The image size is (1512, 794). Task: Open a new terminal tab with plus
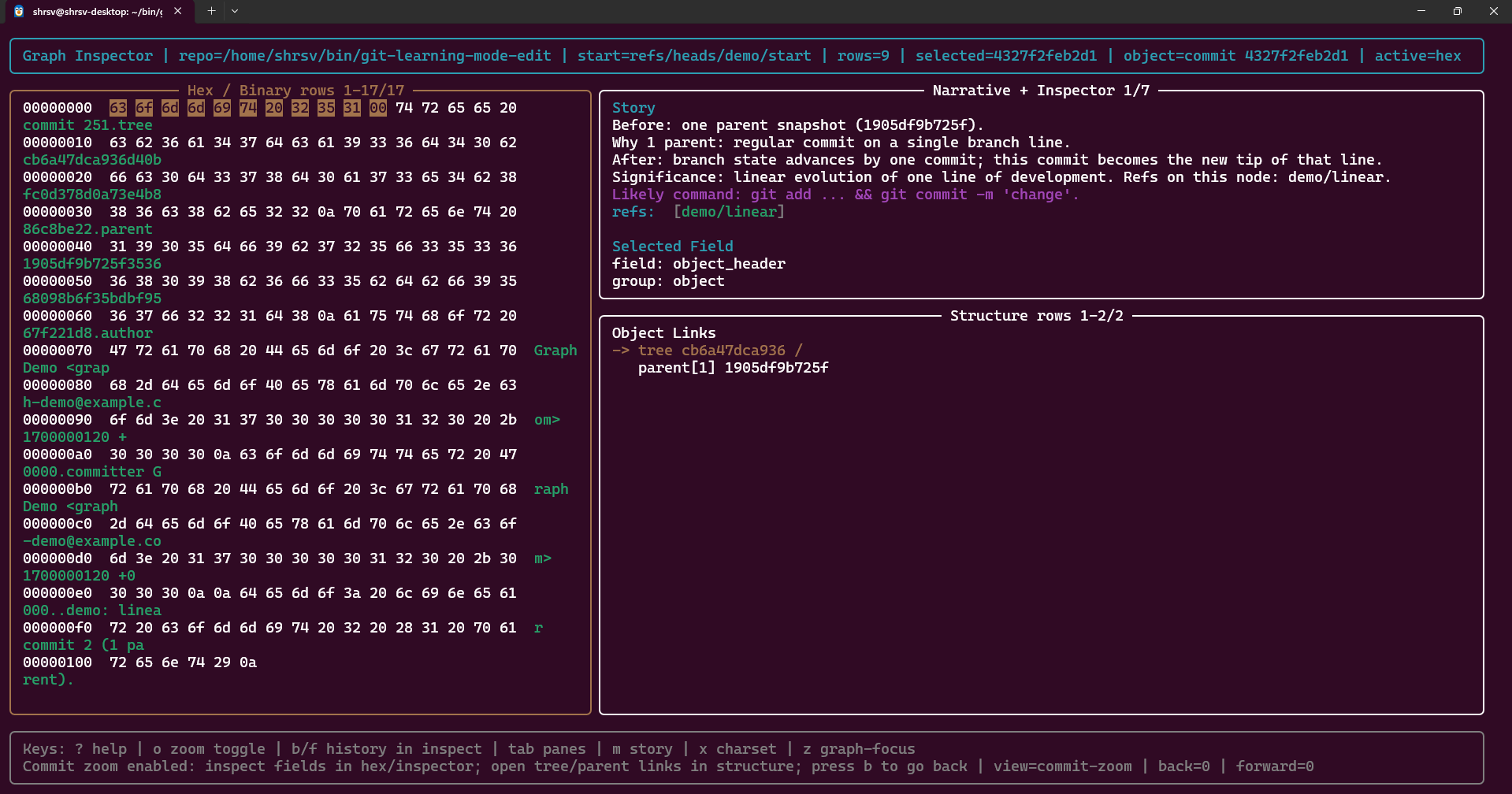[211, 11]
